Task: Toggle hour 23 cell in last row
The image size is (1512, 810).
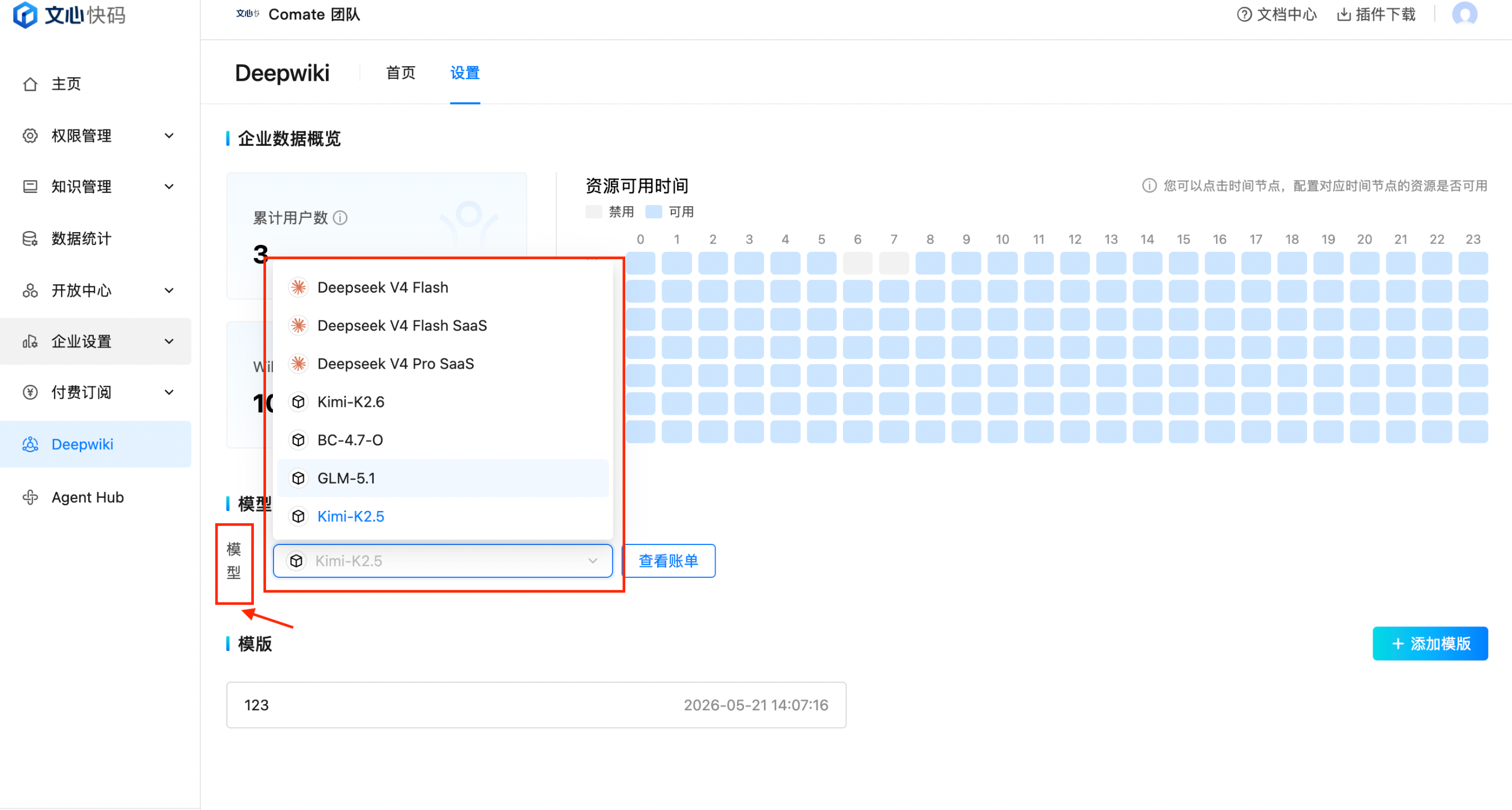Action: point(1473,432)
